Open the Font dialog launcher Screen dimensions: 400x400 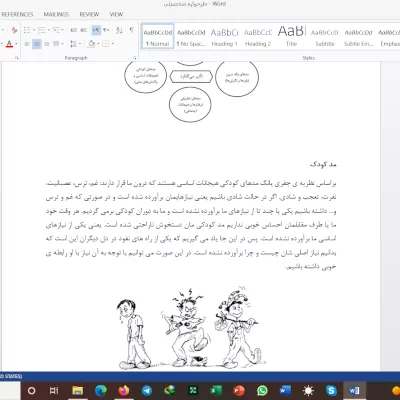[17, 58]
